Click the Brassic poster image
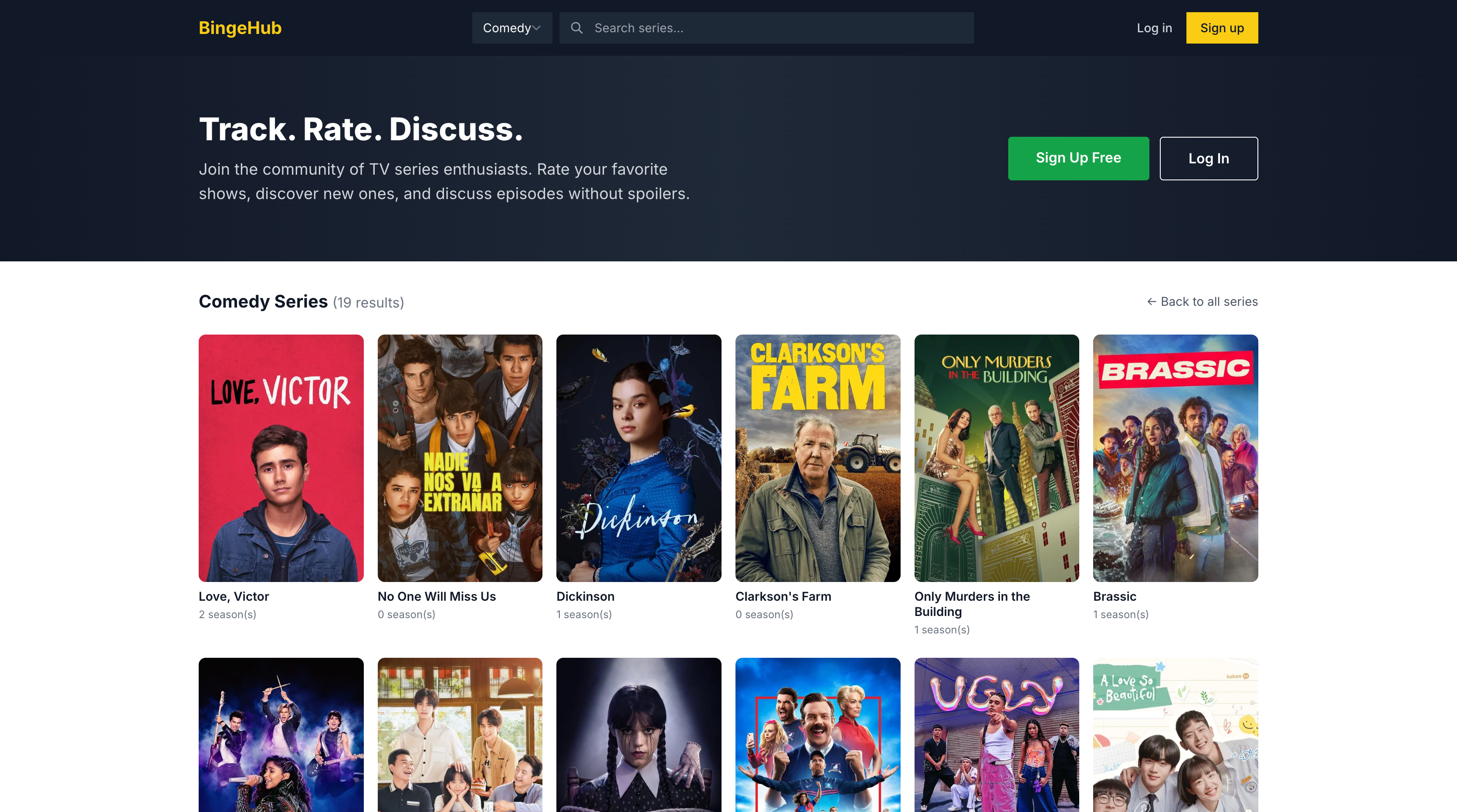Image resolution: width=1457 pixels, height=812 pixels. (1174, 458)
